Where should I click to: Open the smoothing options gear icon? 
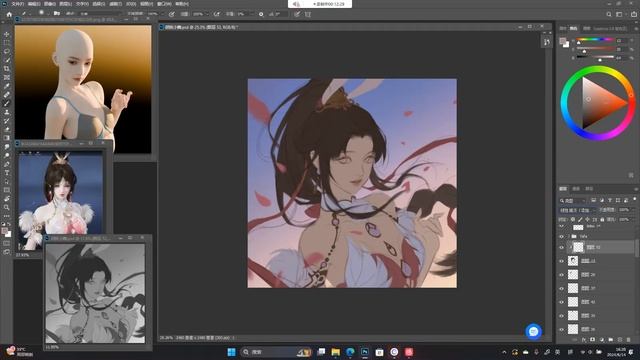(261, 14)
